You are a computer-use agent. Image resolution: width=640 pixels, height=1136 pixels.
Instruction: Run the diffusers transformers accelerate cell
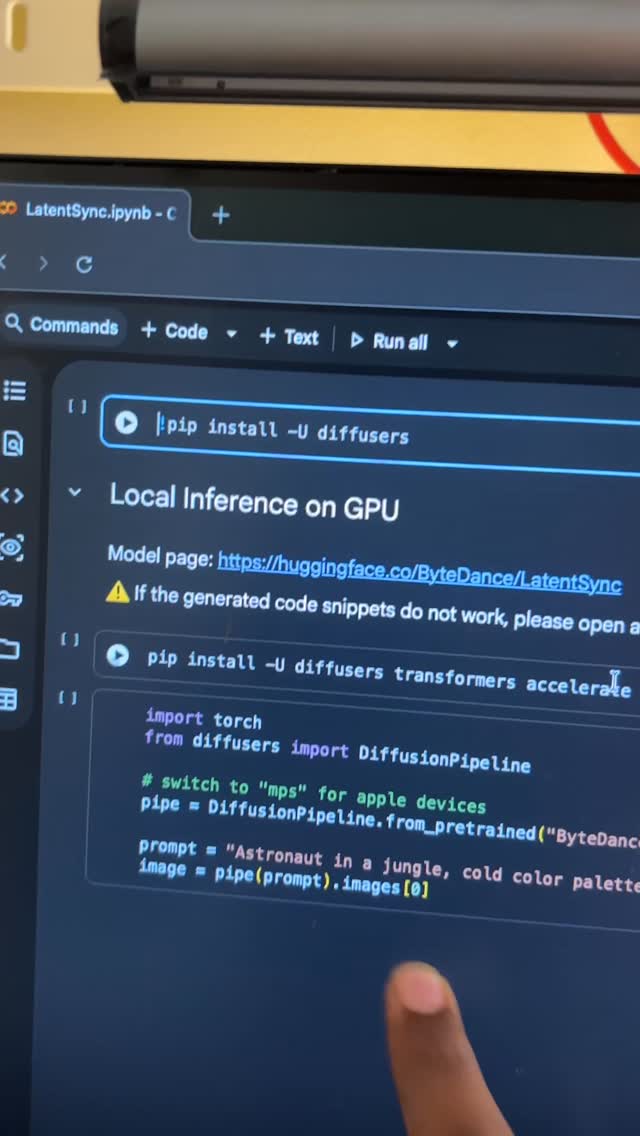point(117,656)
